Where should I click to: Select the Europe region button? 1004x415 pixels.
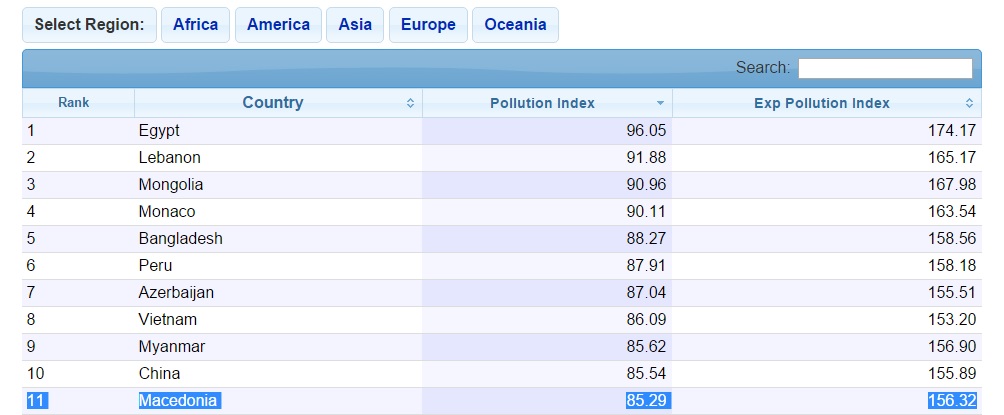pyautogui.click(x=428, y=25)
